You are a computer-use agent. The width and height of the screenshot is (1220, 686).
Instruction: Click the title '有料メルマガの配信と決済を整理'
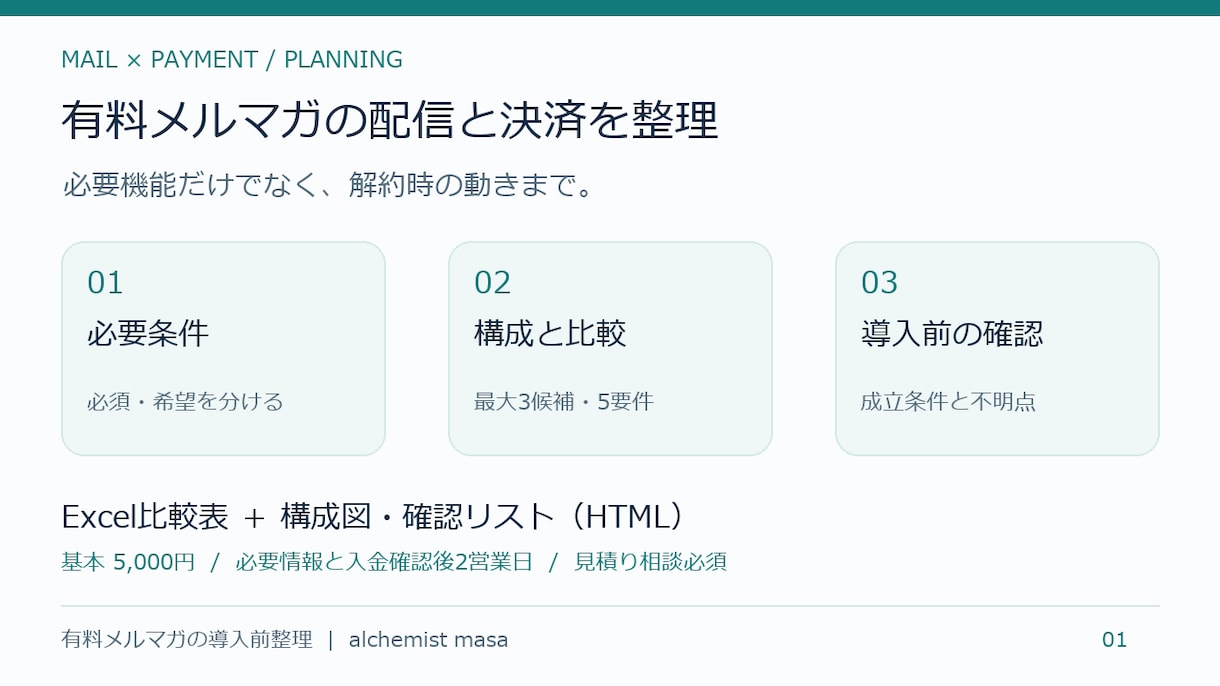pyautogui.click(x=390, y=121)
